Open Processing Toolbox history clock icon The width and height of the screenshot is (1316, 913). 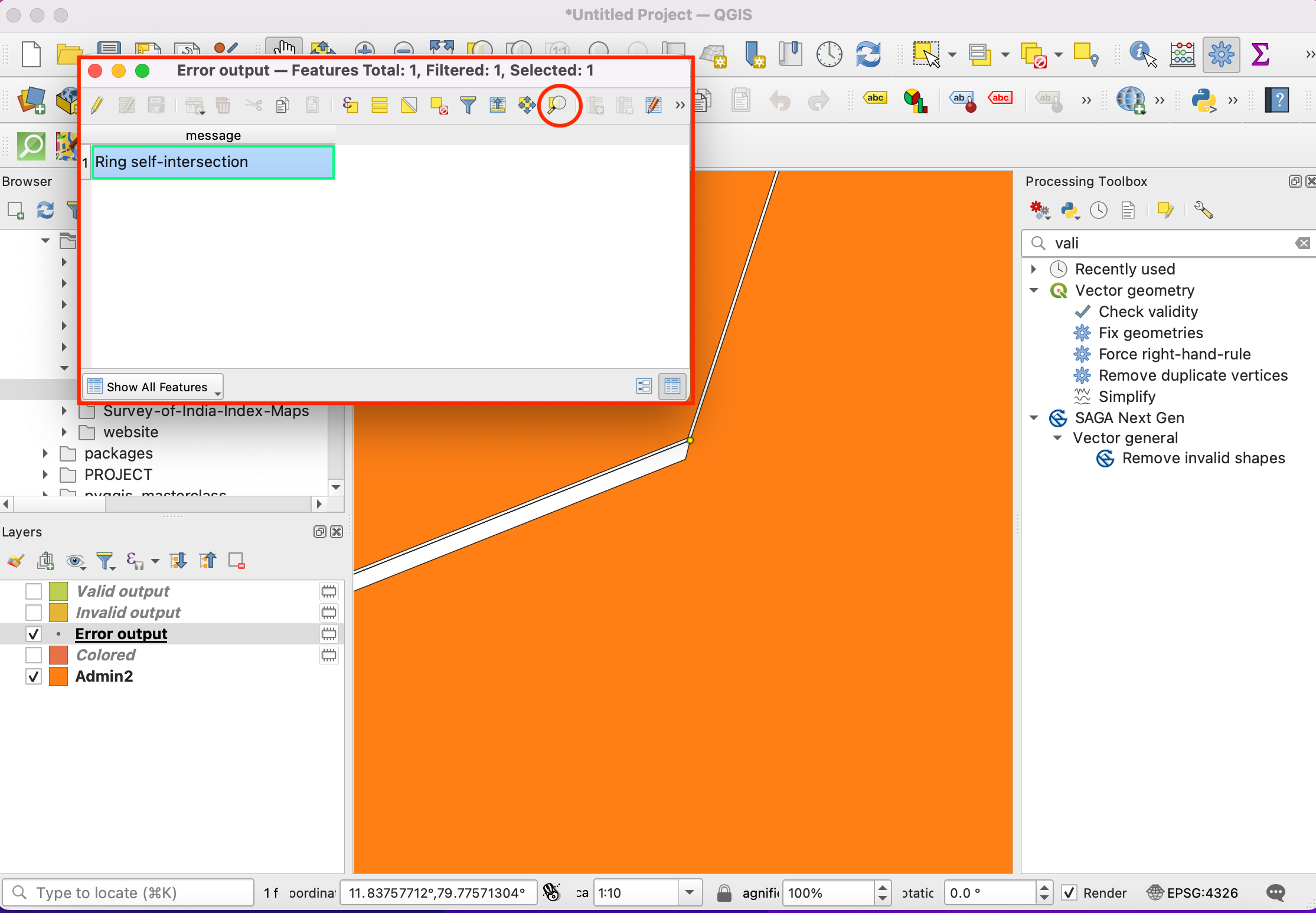pos(1098,211)
